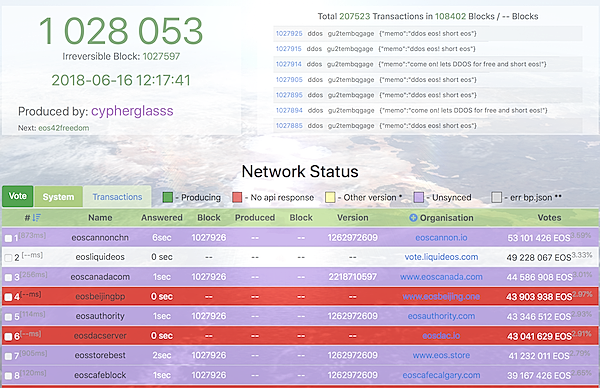This screenshot has height=388, width=600.
Task: Switch to the System tab
Action: click(58, 197)
